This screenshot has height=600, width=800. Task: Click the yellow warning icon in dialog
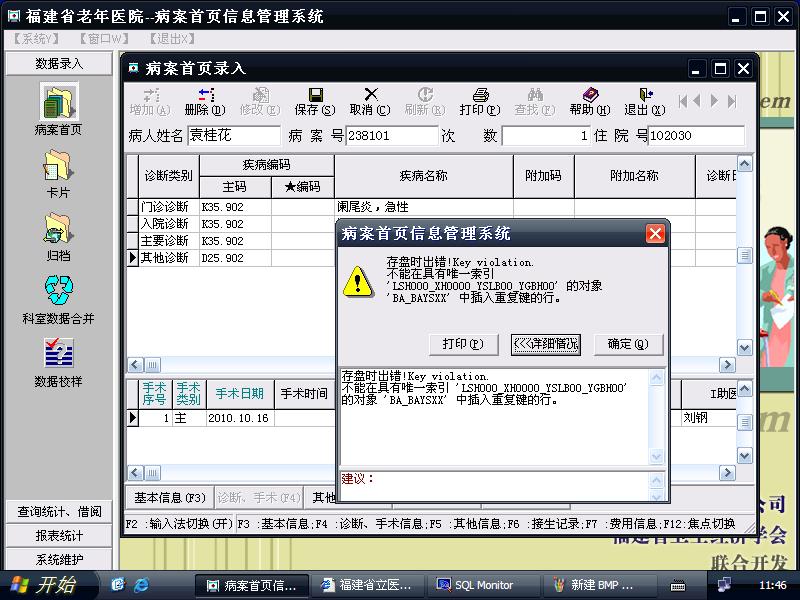click(358, 281)
